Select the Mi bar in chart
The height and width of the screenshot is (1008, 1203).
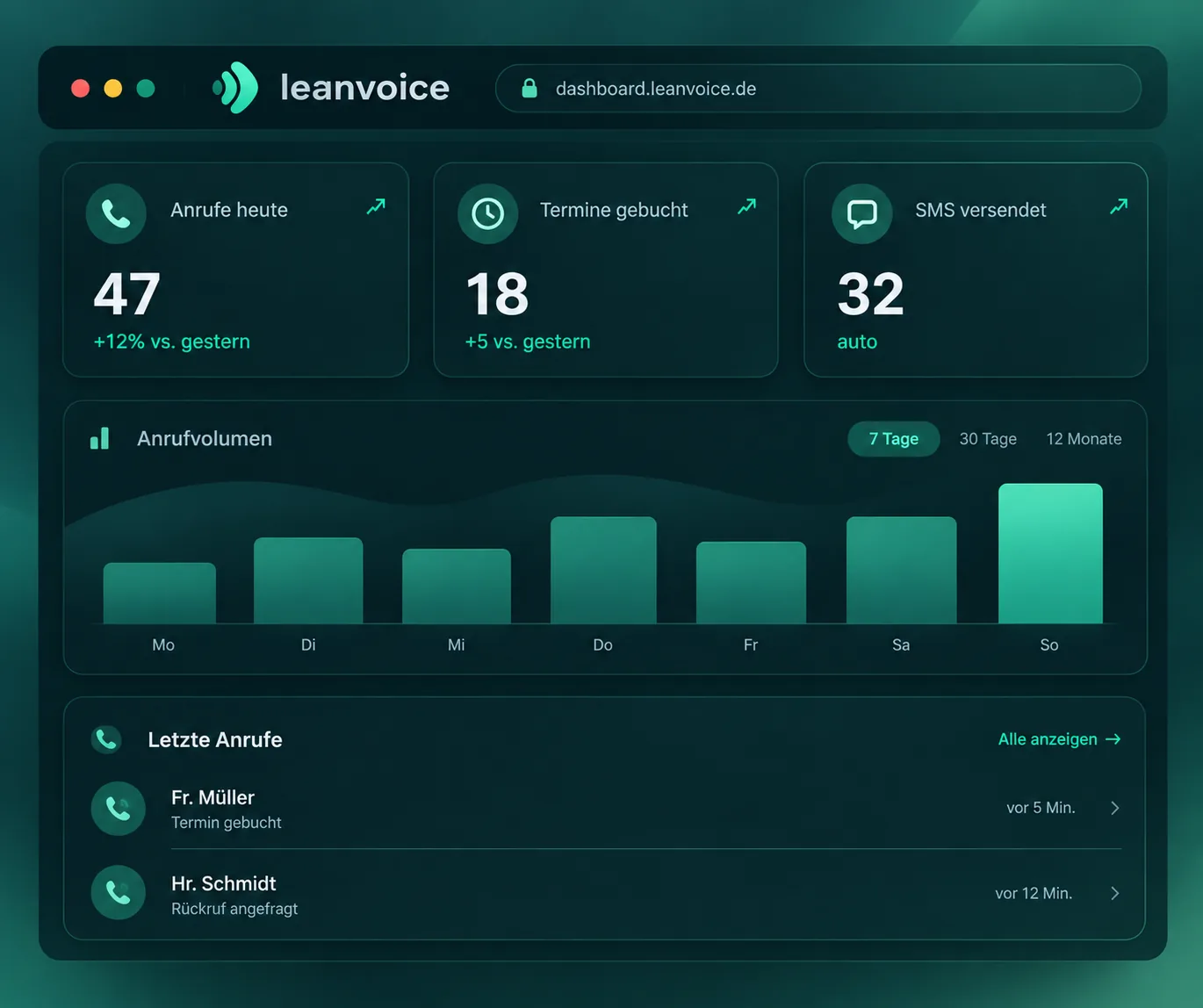tap(457, 587)
